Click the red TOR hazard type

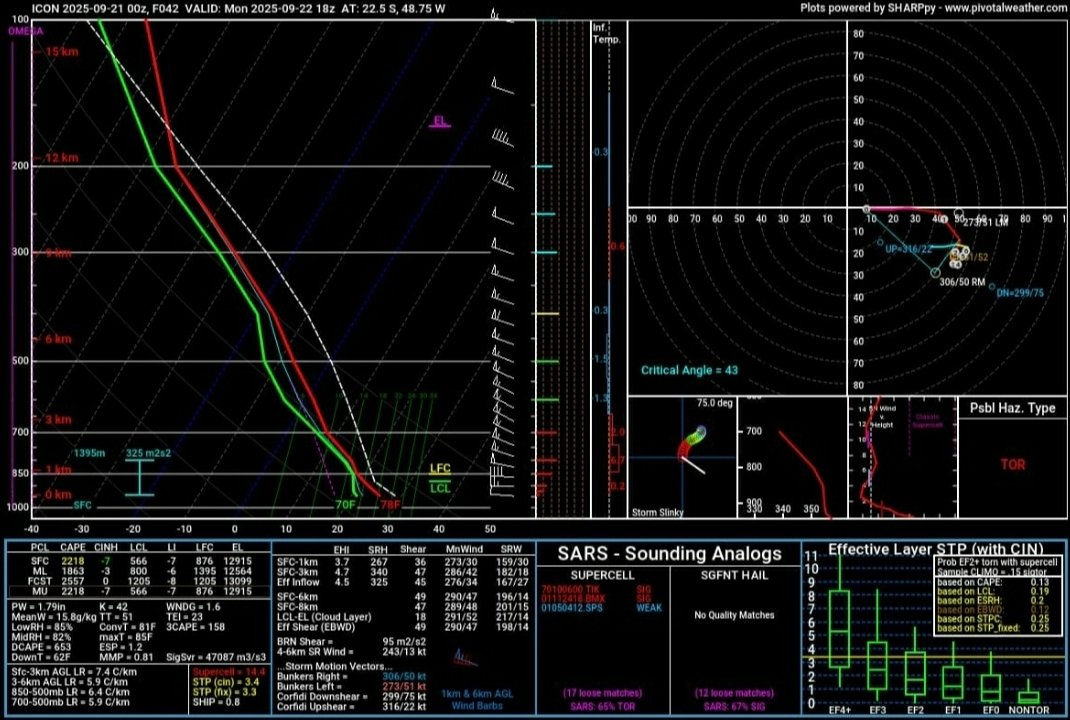pyautogui.click(x=1012, y=465)
